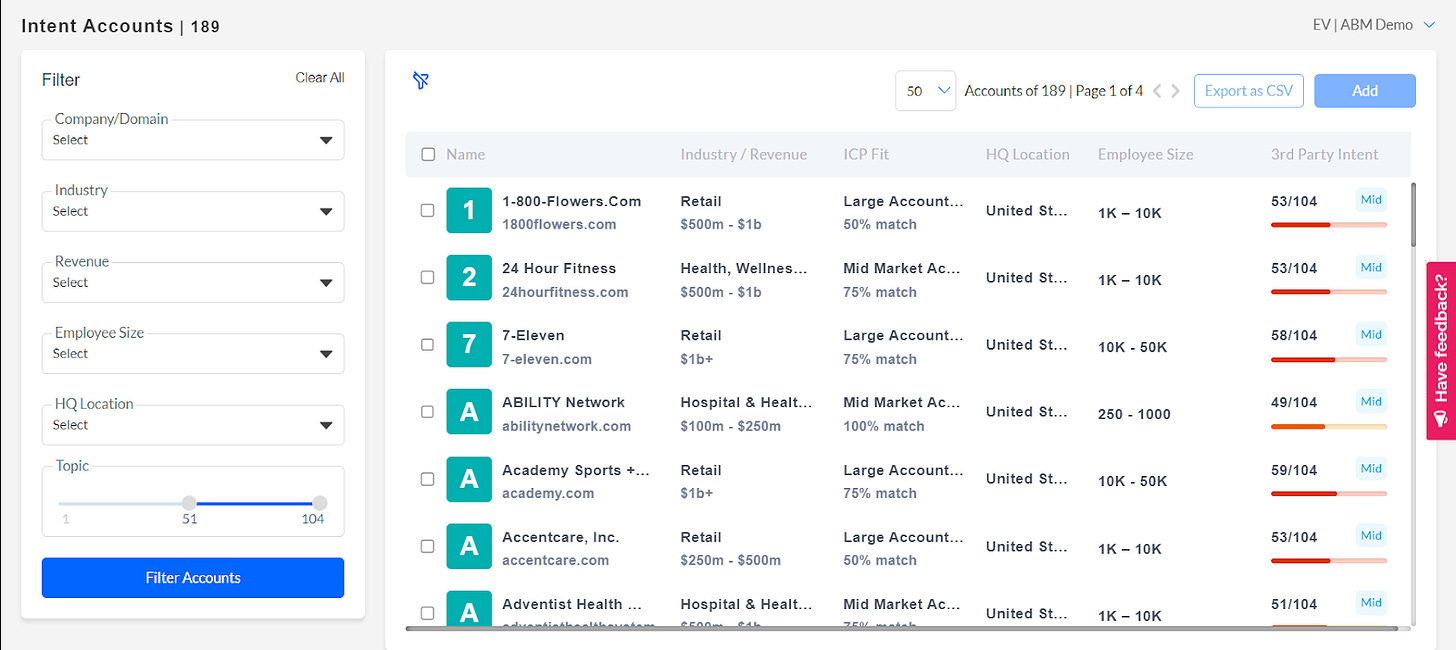Image resolution: width=1456 pixels, height=650 pixels.
Task: Select the Academy Sports row checkbox
Action: (x=427, y=479)
